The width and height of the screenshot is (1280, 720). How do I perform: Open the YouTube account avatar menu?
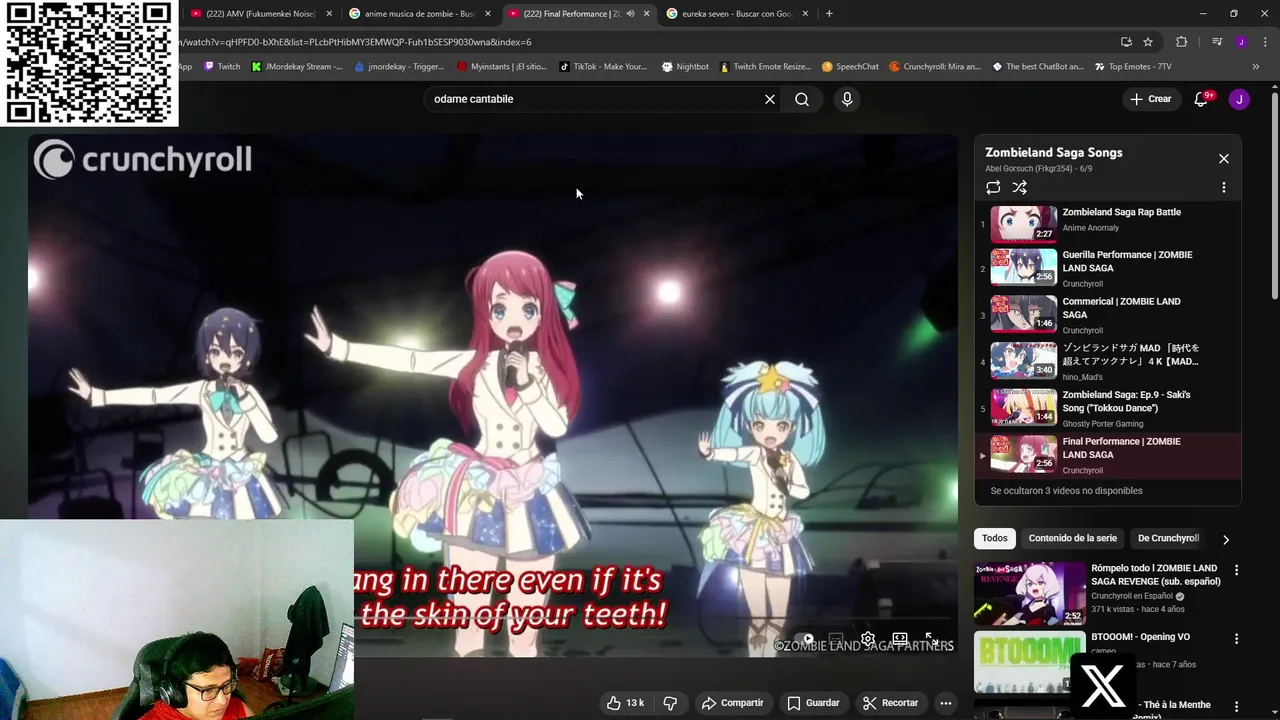pos(1239,99)
